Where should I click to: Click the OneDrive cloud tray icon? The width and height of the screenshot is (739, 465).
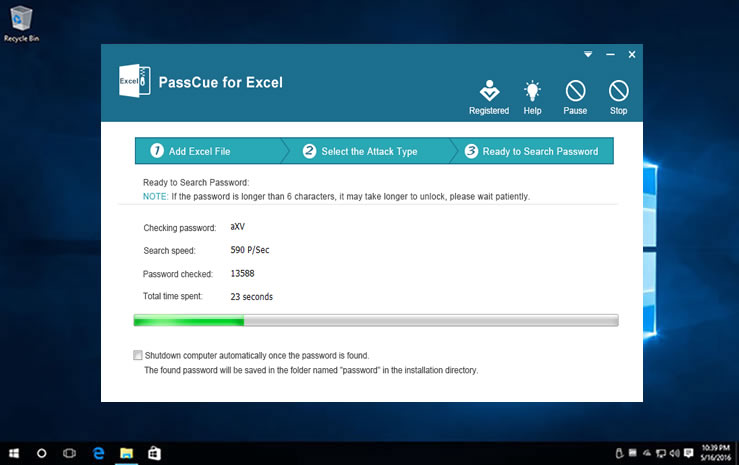click(x=647, y=453)
